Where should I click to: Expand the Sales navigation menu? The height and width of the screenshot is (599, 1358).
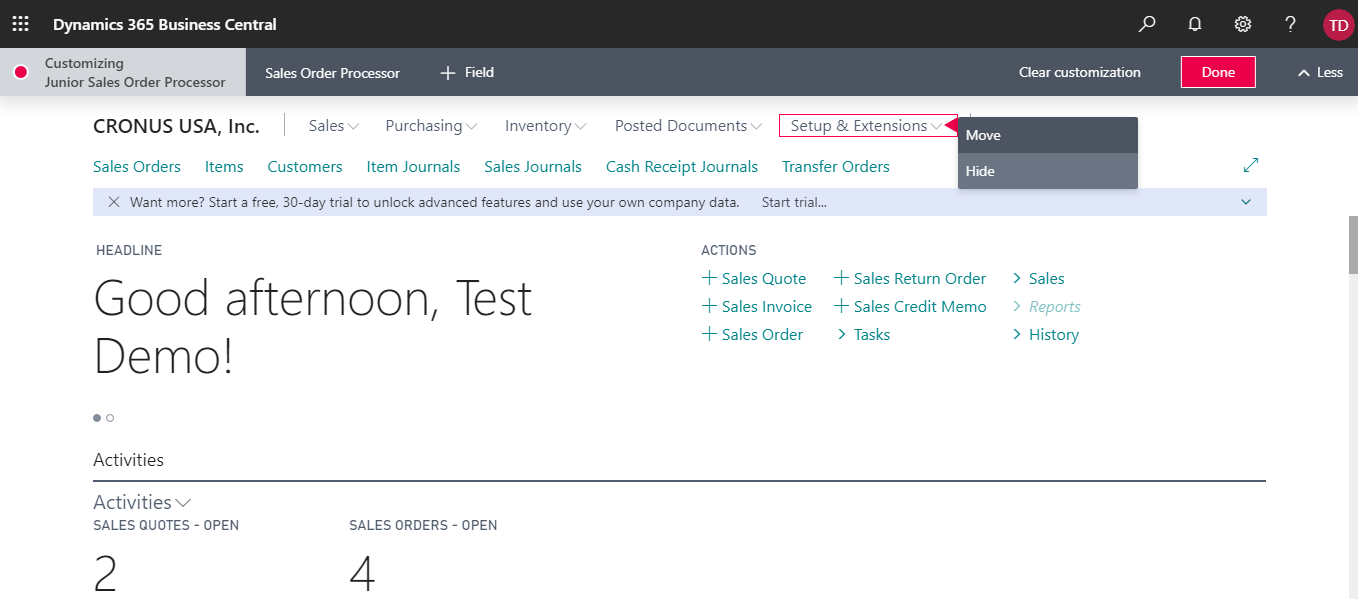[x=333, y=126]
